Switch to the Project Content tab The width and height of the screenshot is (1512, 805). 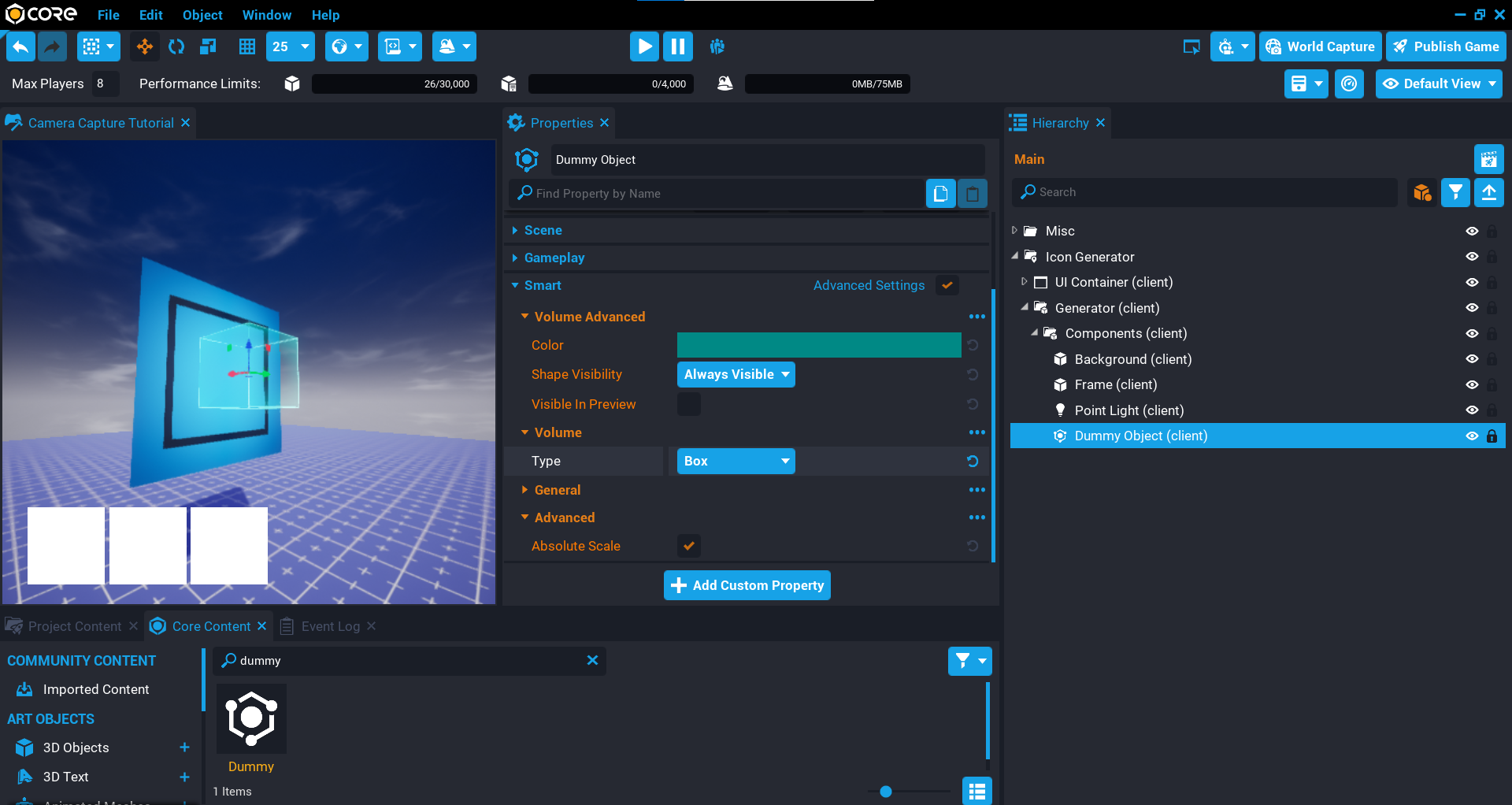(74, 626)
